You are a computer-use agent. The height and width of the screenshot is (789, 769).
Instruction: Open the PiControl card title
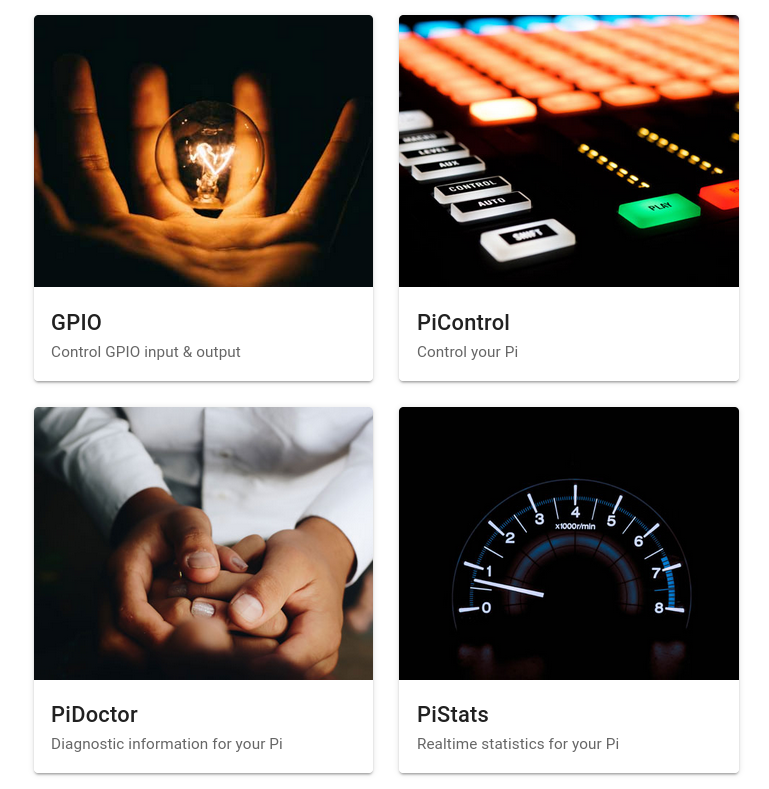pos(463,323)
